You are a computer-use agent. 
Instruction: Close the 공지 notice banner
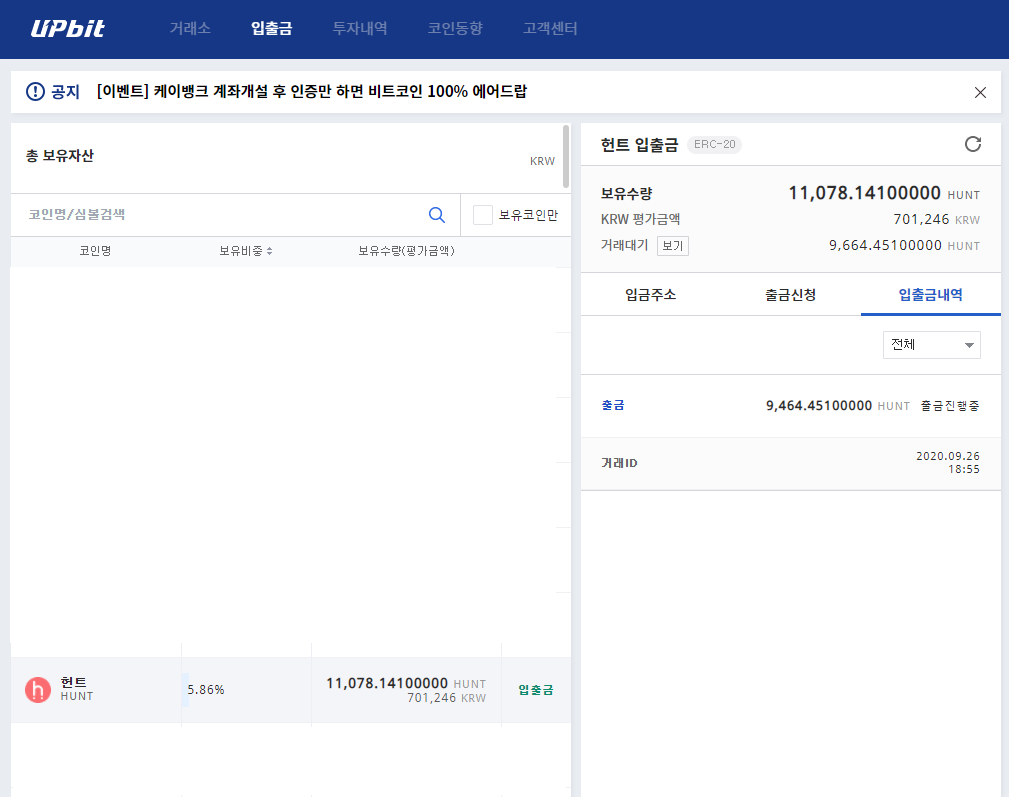980,93
